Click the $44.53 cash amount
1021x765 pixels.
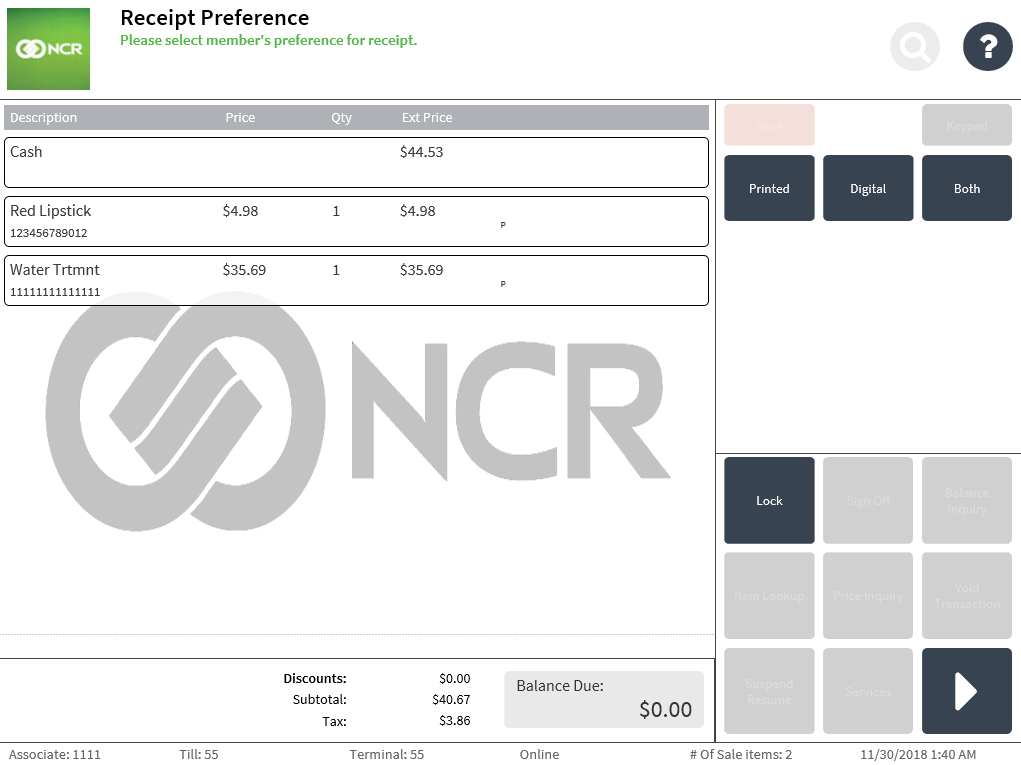(x=421, y=152)
